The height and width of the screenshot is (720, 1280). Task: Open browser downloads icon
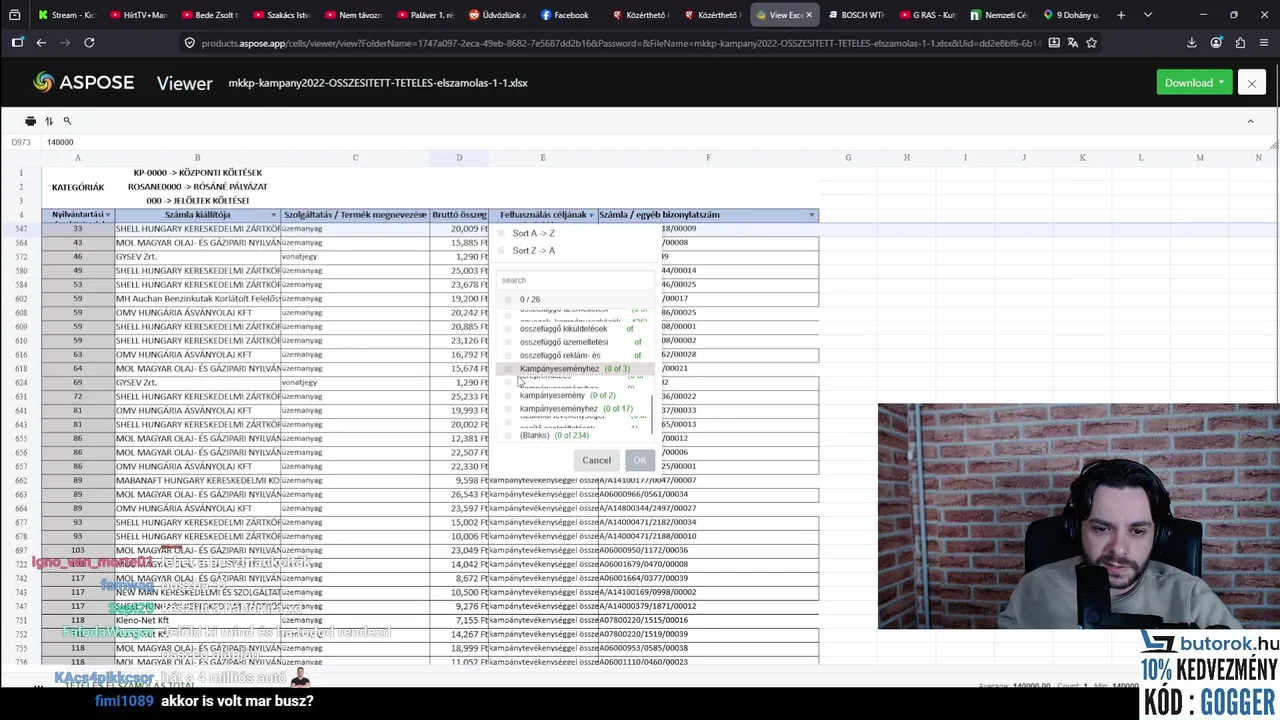tap(1191, 43)
